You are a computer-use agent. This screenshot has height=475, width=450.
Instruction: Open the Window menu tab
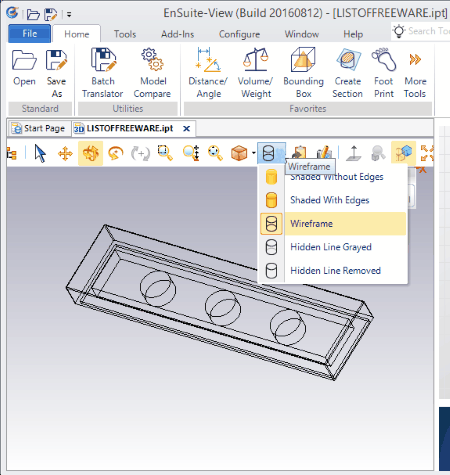[302, 34]
